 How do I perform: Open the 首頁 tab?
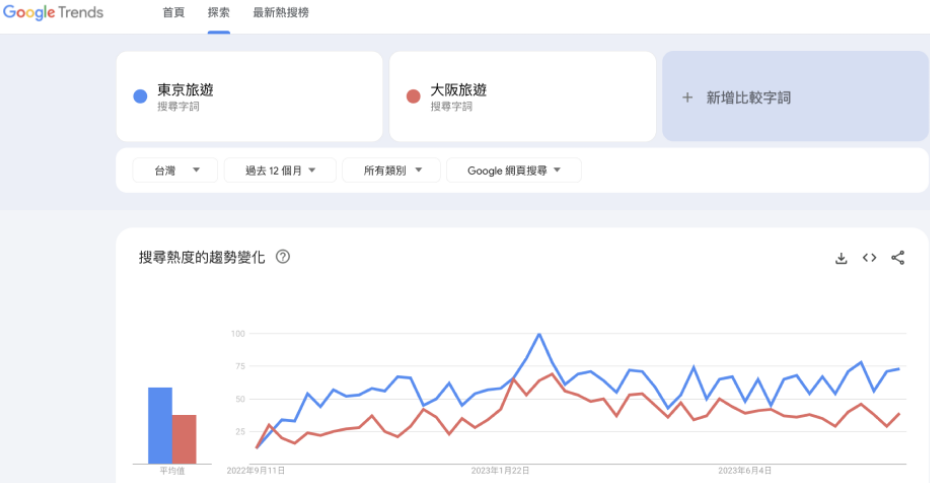[173, 12]
